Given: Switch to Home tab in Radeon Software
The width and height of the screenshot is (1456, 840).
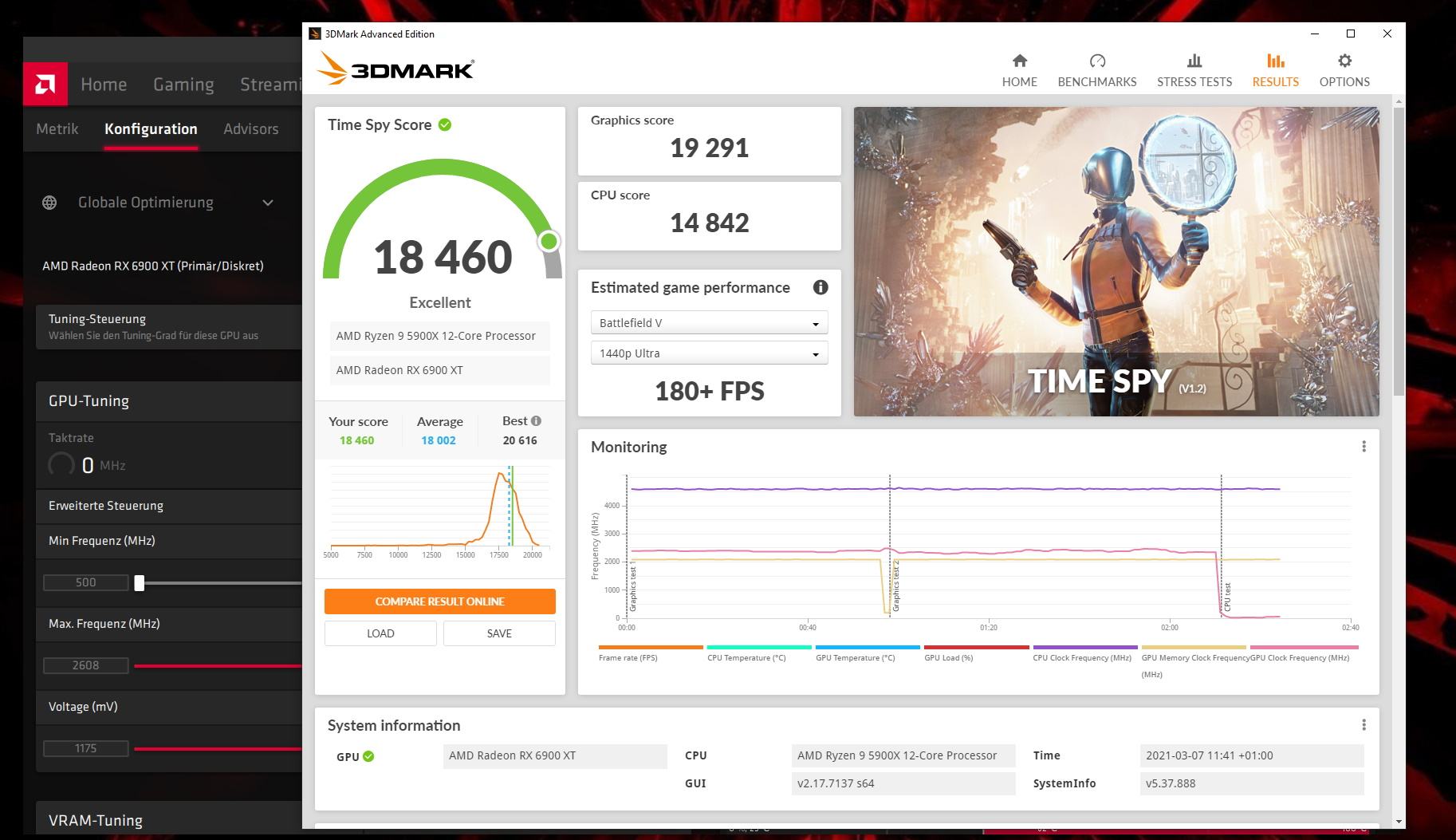Looking at the screenshot, I should click(104, 85).
